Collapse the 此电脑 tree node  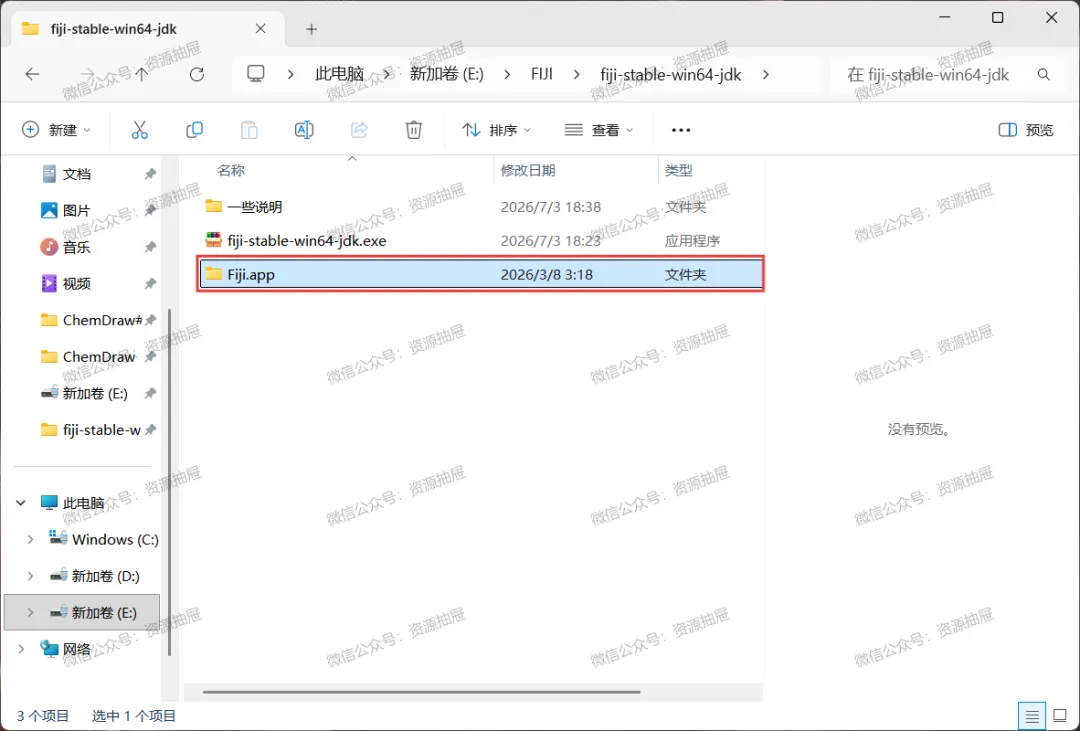click(x=21, y=503)
